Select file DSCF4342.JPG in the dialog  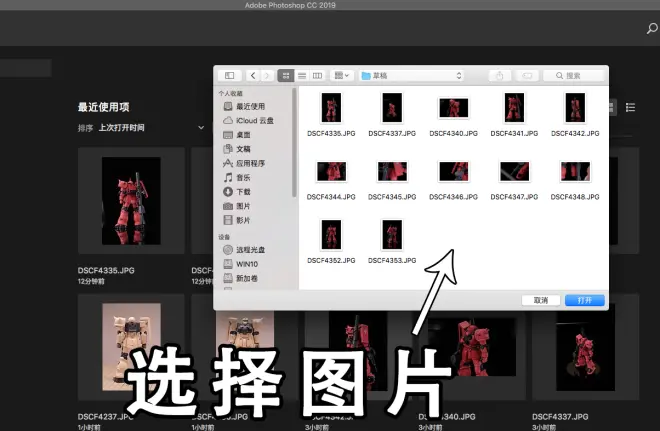click(575, 114)
